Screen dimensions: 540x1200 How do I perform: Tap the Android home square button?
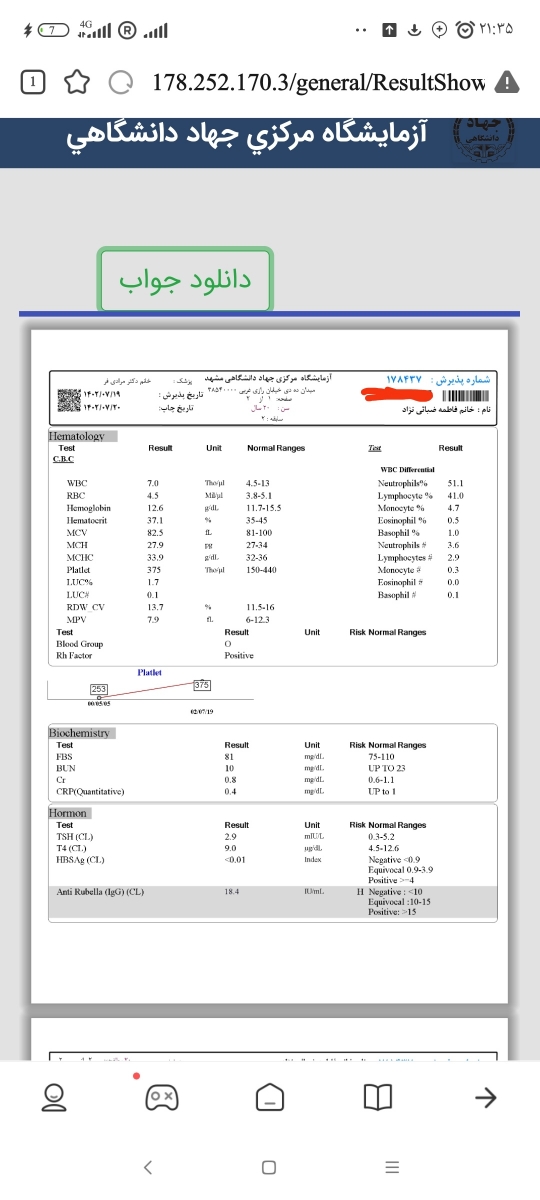pyautogui.click(x=269, y=1167)
